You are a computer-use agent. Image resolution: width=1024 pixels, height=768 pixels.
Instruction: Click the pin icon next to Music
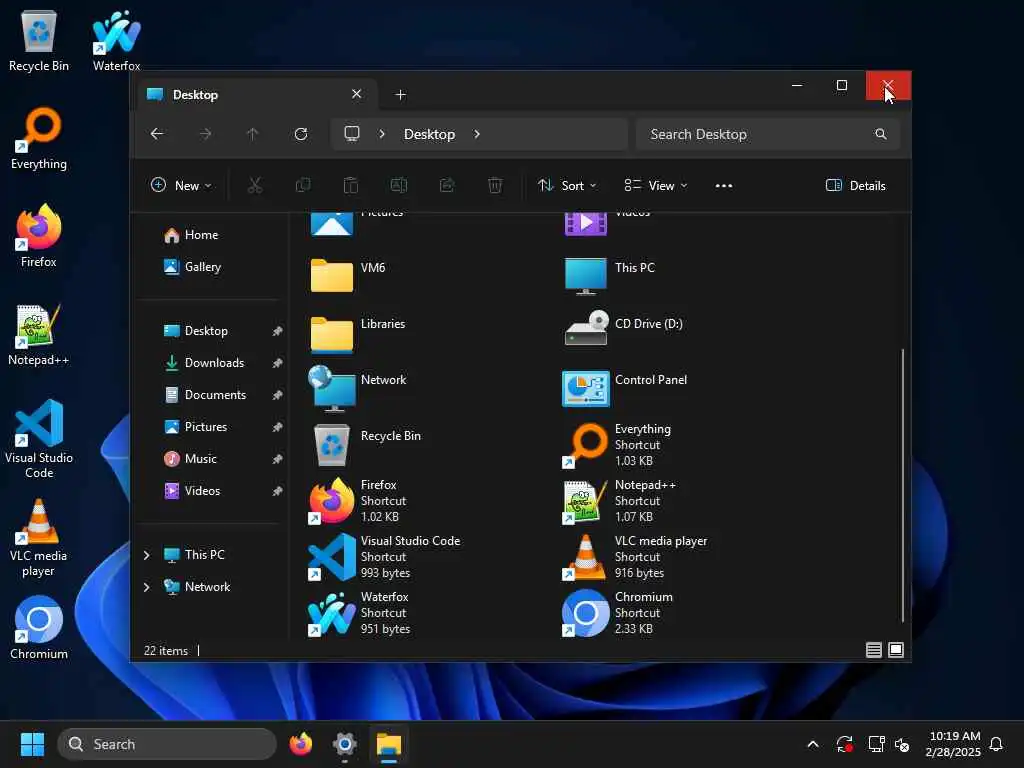coord(278,459)
